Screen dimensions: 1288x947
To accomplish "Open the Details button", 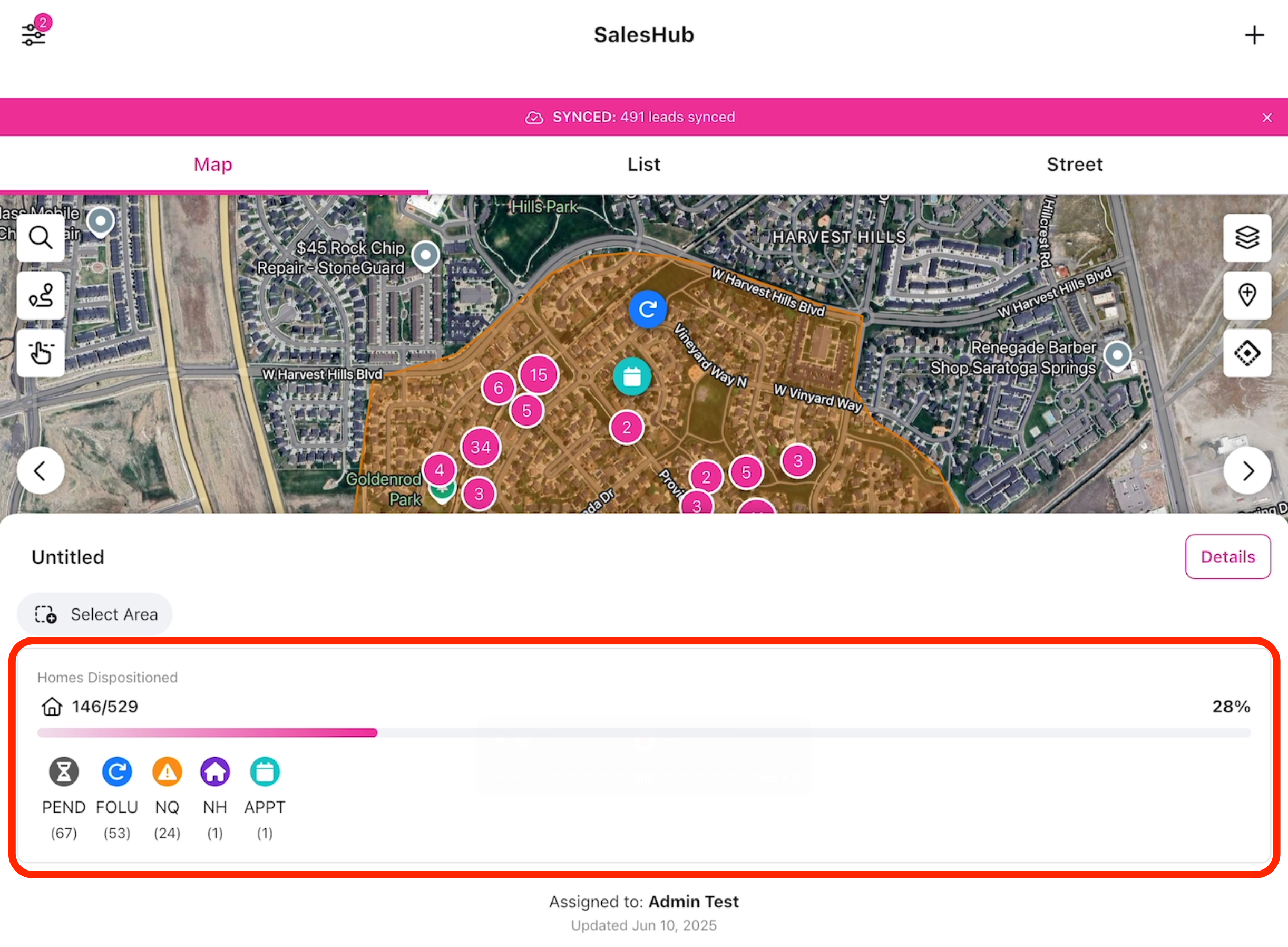I will pos(1227,556).
